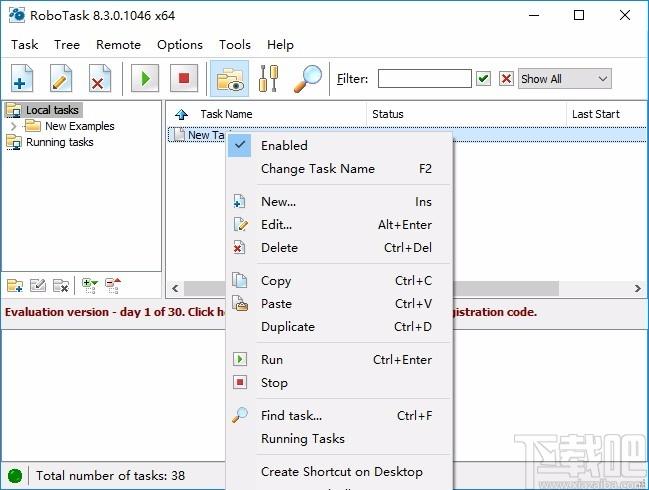Click the green Run Task toolbar button
This screenshot has height=490, width=649.
click(145, 78)
